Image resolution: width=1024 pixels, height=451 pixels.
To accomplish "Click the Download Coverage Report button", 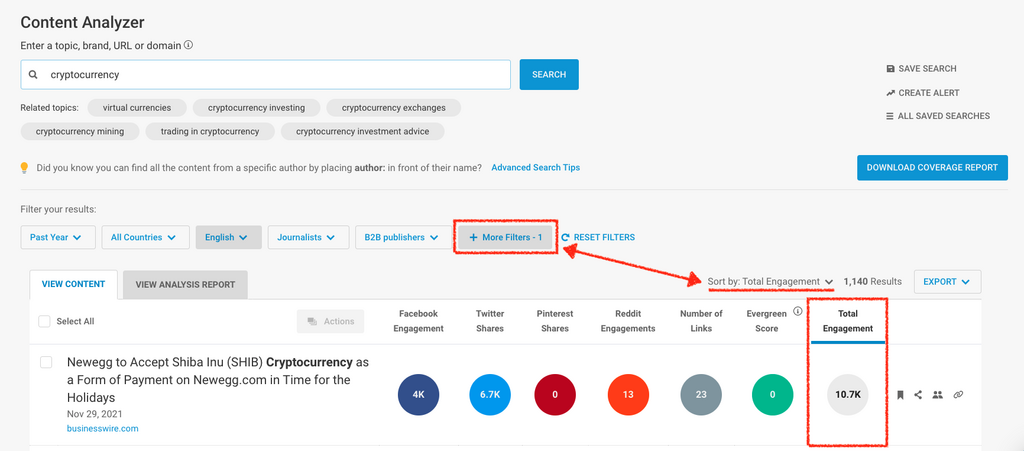I will [x=932, y=168].
